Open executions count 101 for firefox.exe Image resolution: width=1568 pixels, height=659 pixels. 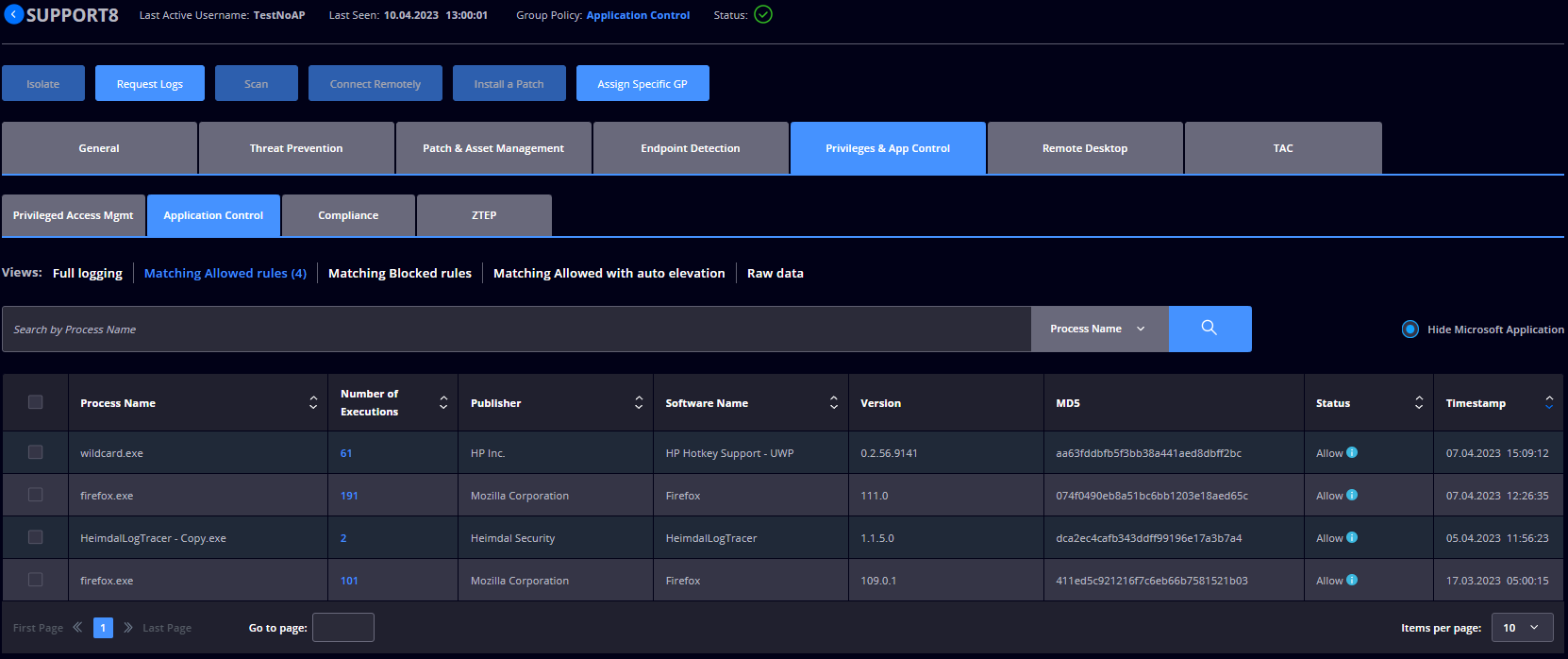[349, 581]
